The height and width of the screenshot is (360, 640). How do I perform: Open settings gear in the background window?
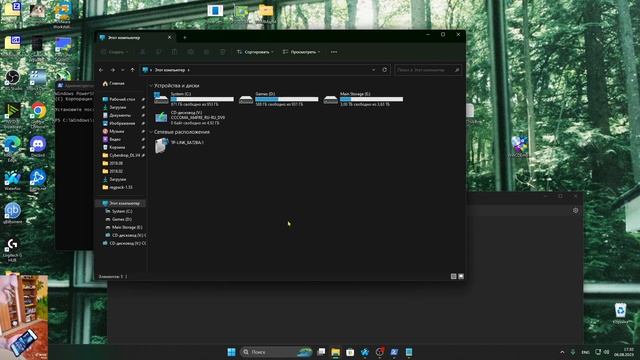[576, 211]
